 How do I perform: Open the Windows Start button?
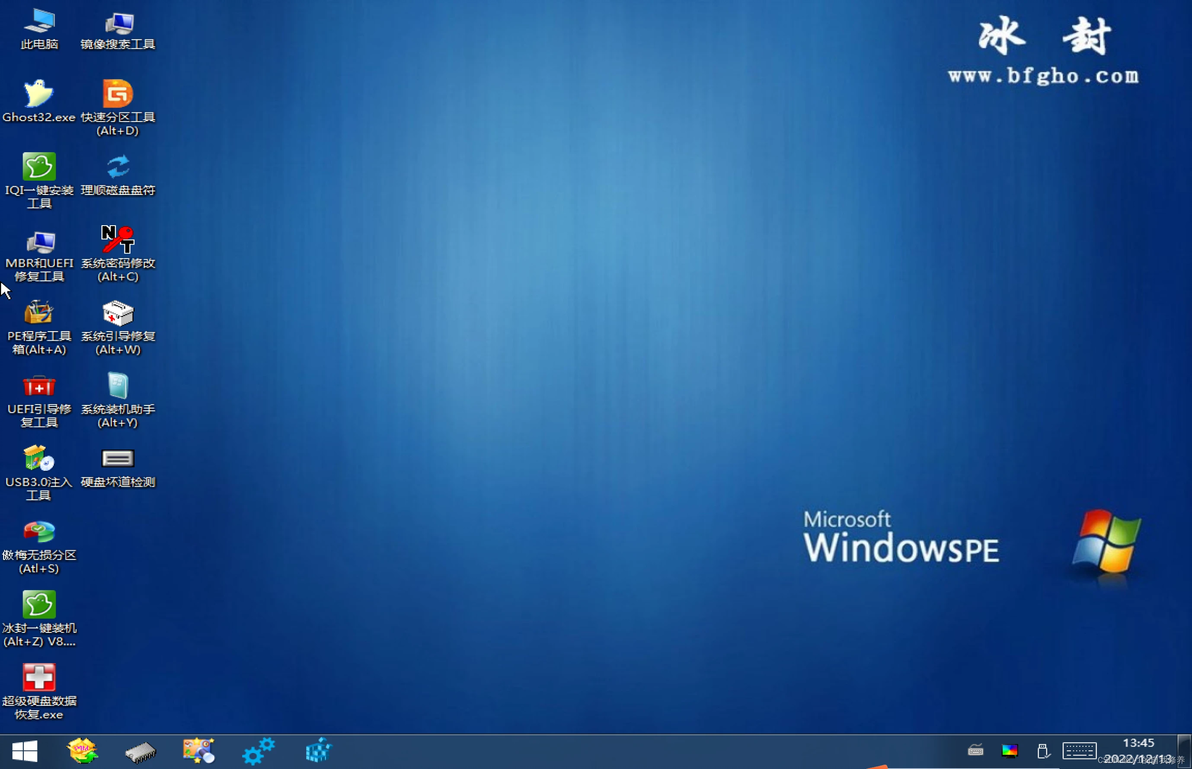pyautogui.click(x=25, y=752)
